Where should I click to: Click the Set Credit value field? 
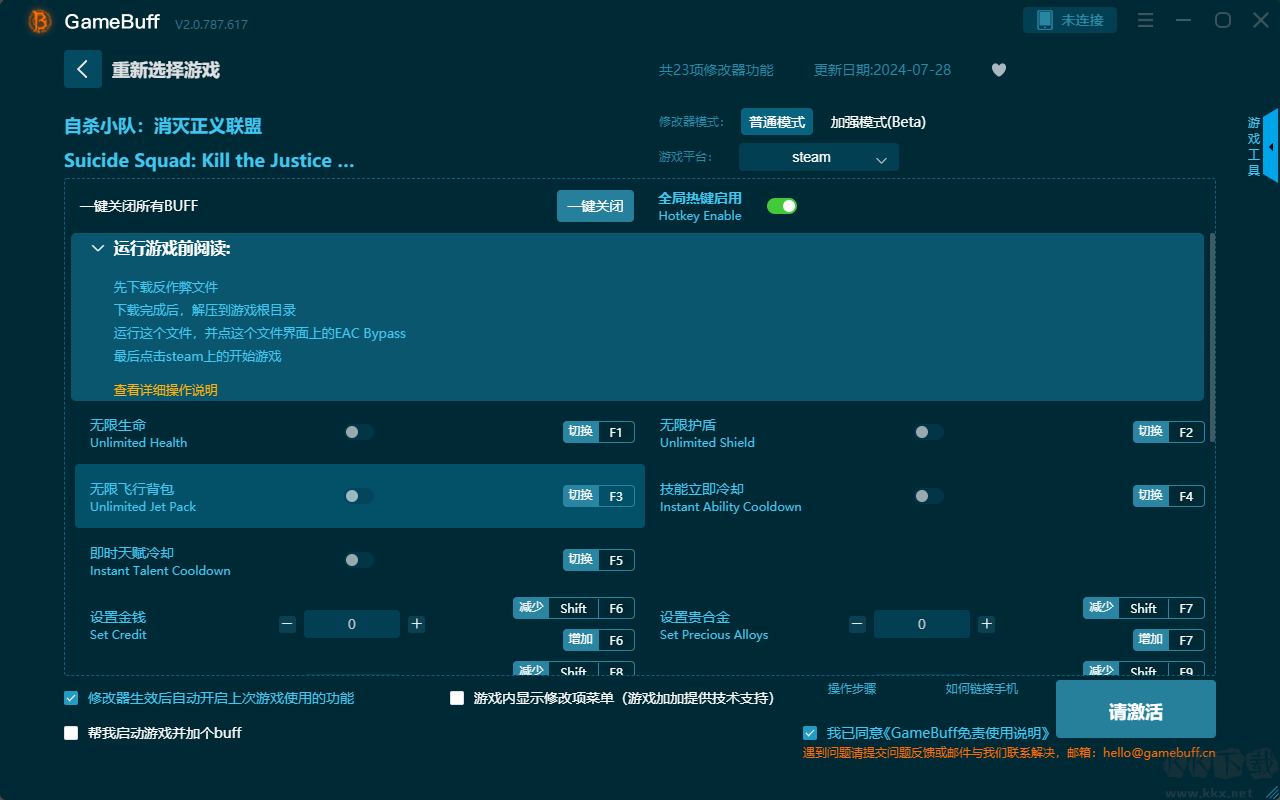(352, 624)
